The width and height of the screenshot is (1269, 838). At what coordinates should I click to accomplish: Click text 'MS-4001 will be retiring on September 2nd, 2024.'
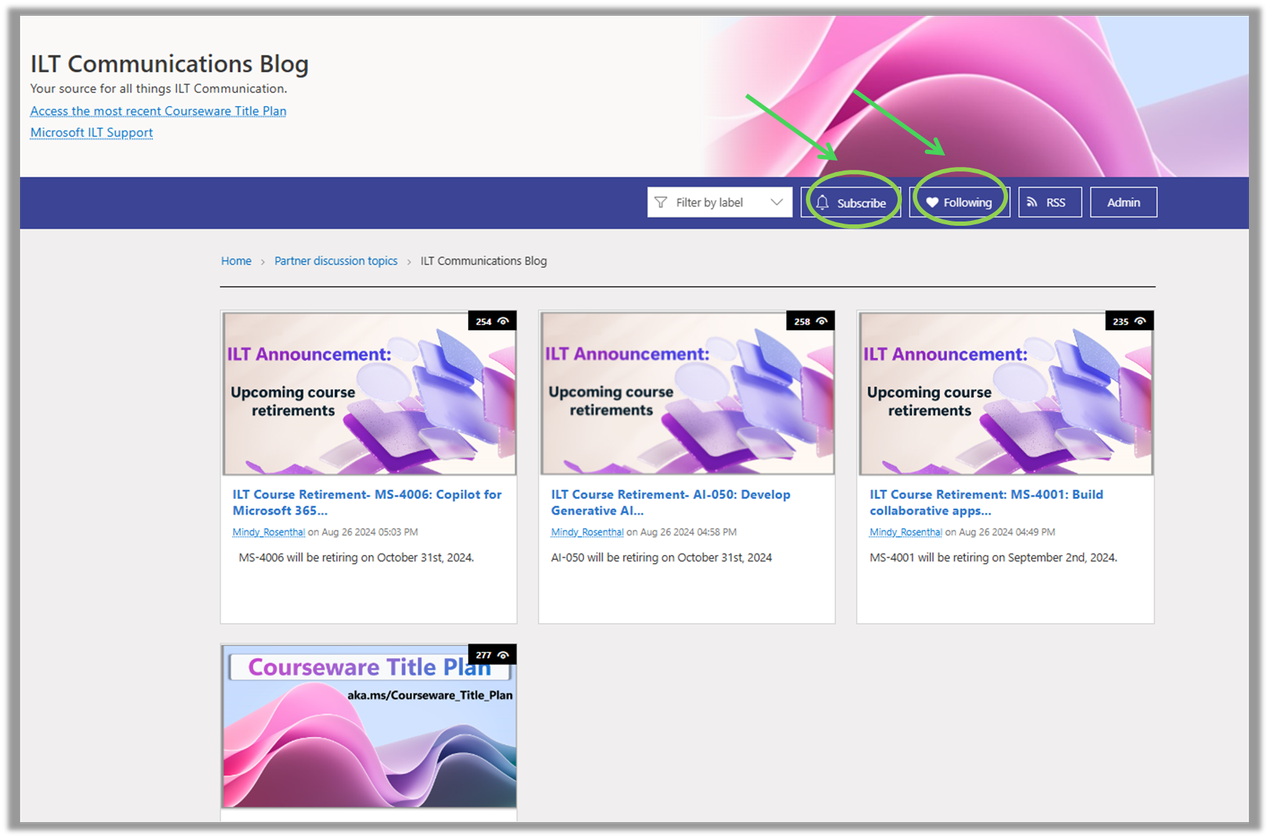pos(993,557)
